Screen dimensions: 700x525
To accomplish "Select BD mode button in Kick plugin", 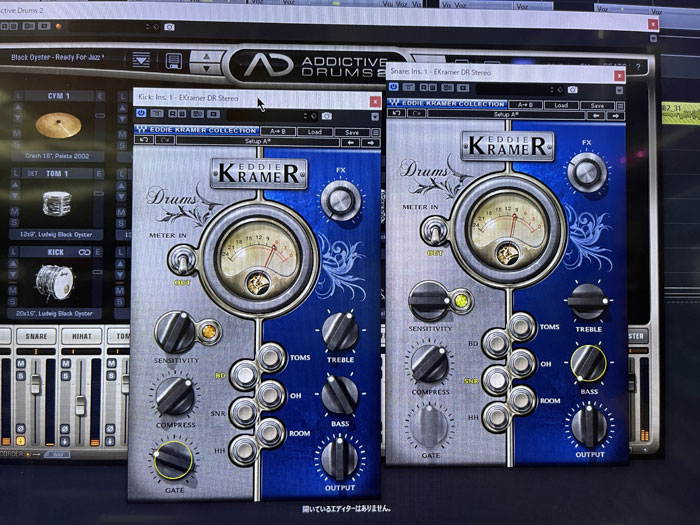I will tap(245, 375).
